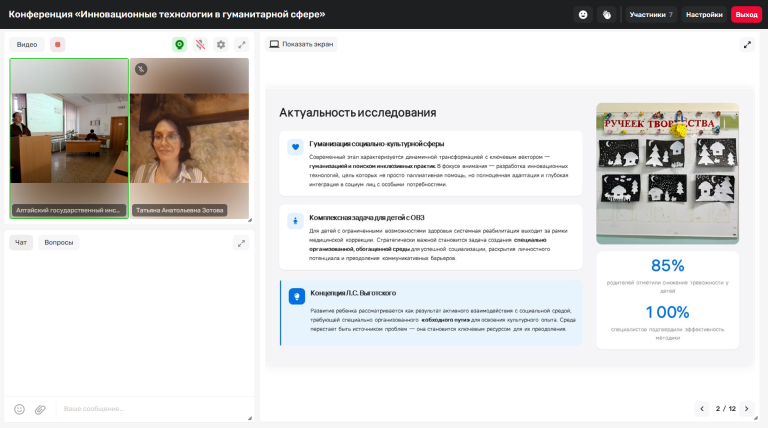
Task: Switch to the Вопросы tab
Action: coord(59,242)
